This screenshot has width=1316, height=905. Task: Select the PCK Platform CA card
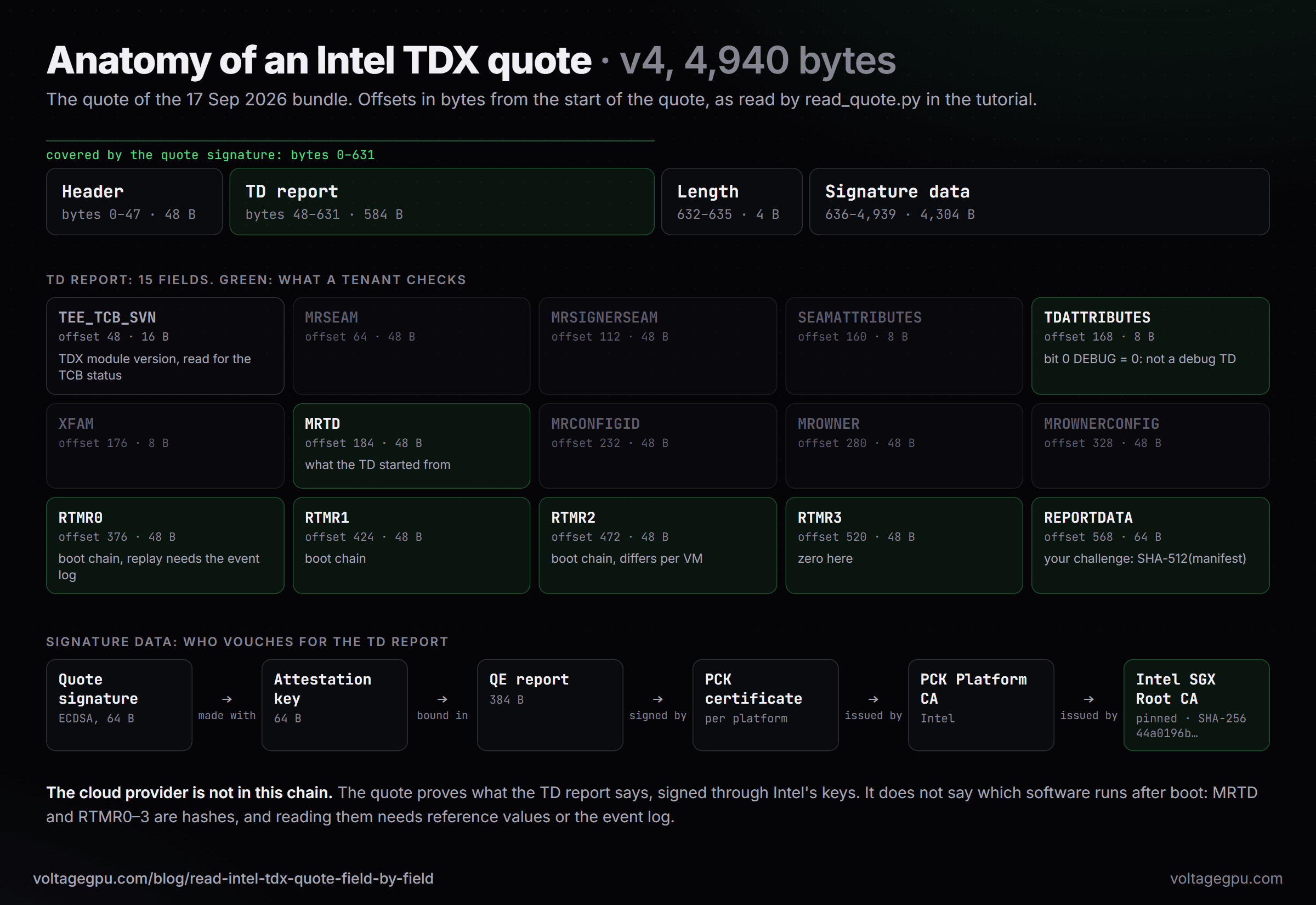[x=981, y=705]
